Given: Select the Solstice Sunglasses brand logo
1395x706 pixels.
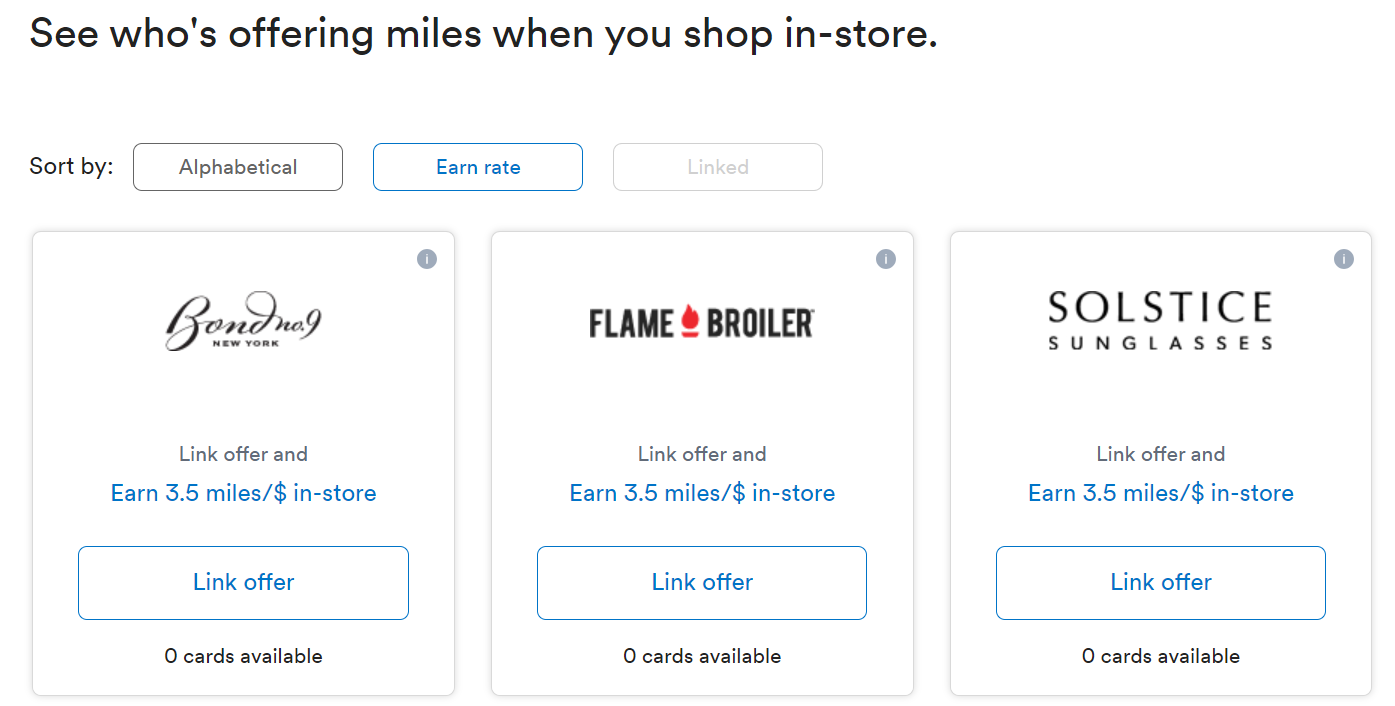Looking at the screenshot, I should 1160,320.
